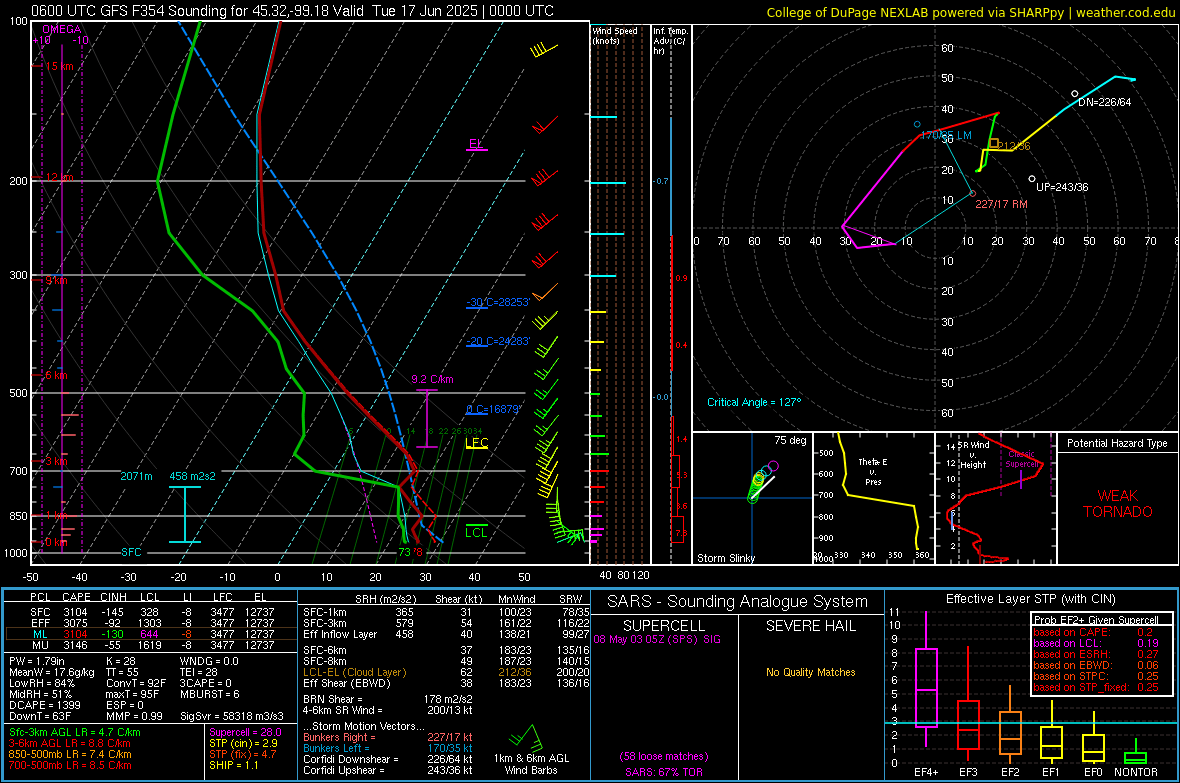Screen dimensions: 1180x783
Task: Click the SR Wind v. Height inset label
Action: [973, 455]
